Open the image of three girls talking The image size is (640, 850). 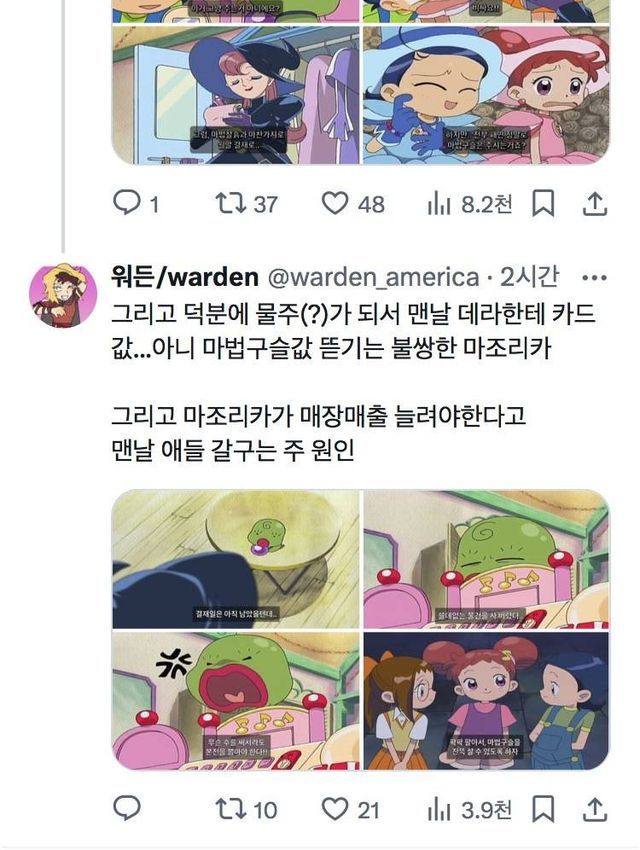tap(486, 701)
